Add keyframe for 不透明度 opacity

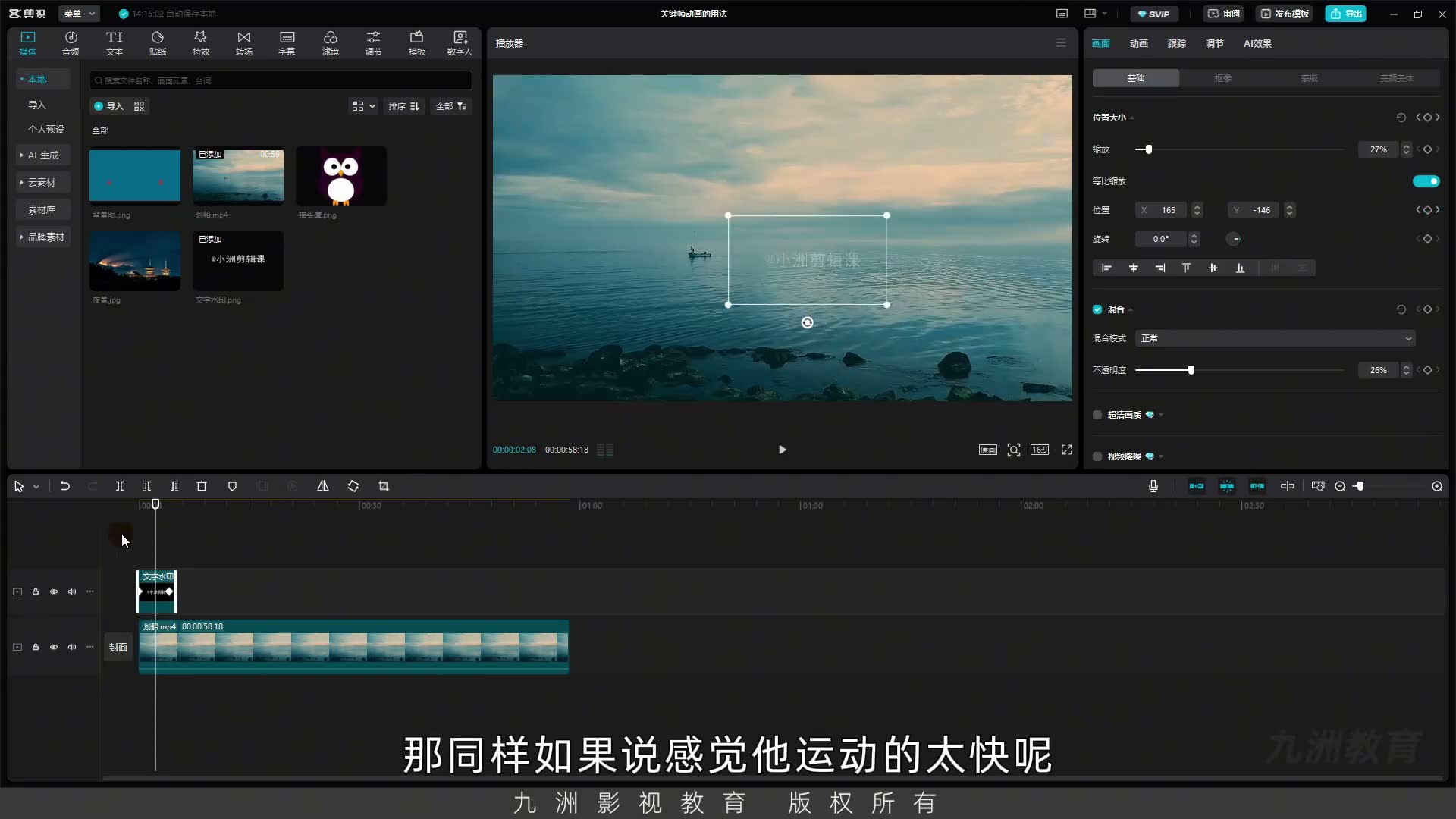click(1427, 370)
